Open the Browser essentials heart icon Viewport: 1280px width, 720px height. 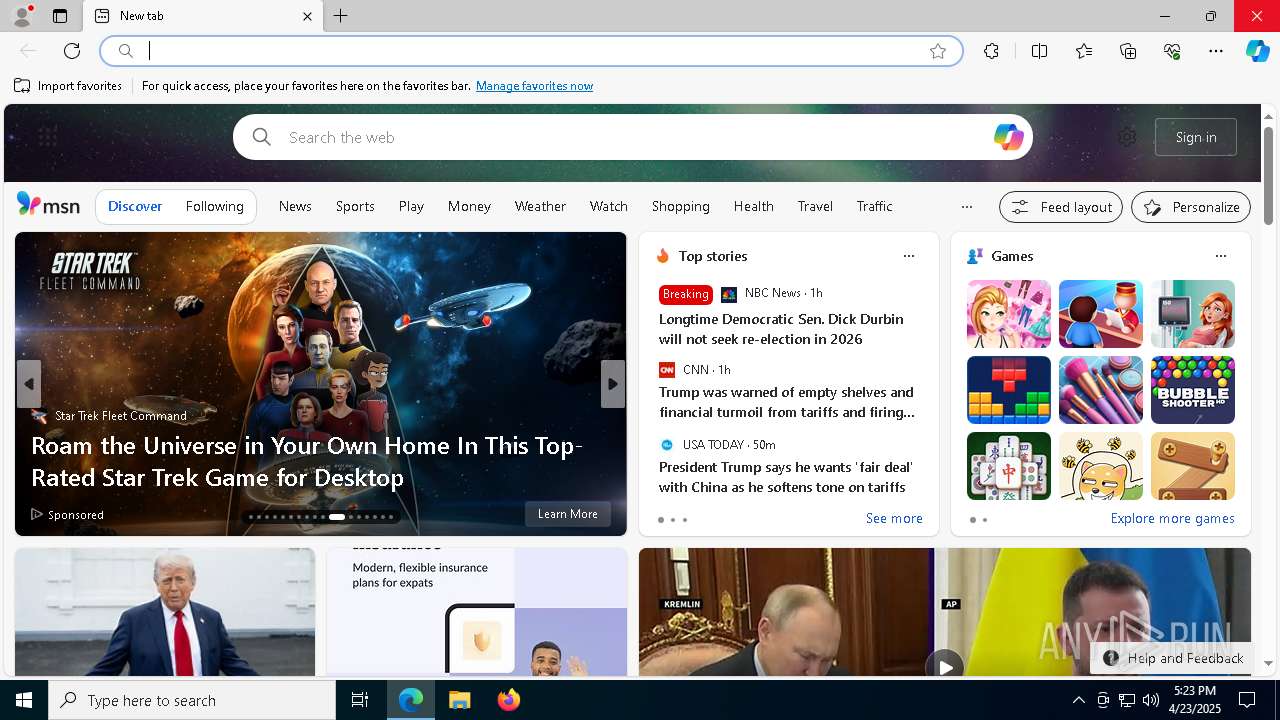(1172, 51)
